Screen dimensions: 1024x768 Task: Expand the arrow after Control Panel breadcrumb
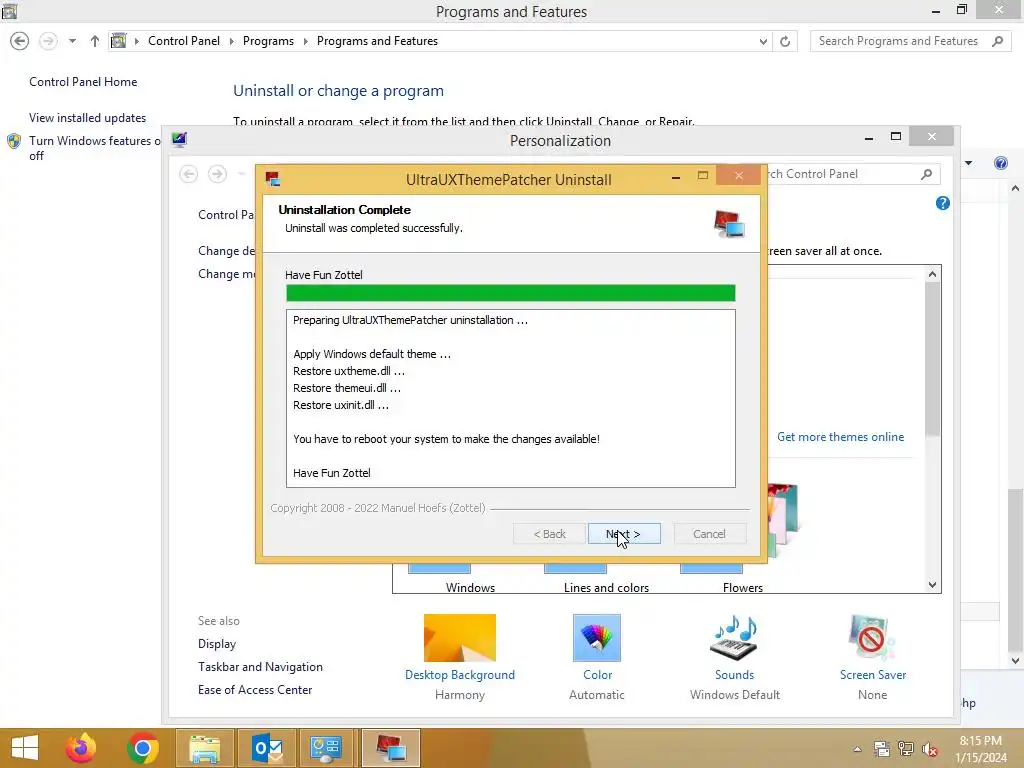tap(232, 41)
